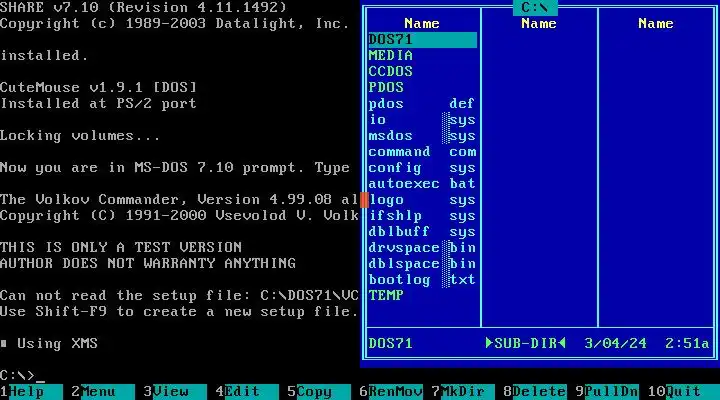Screen dimensions: 720x400
Task: Select the io.sys file
Action: 422,119
